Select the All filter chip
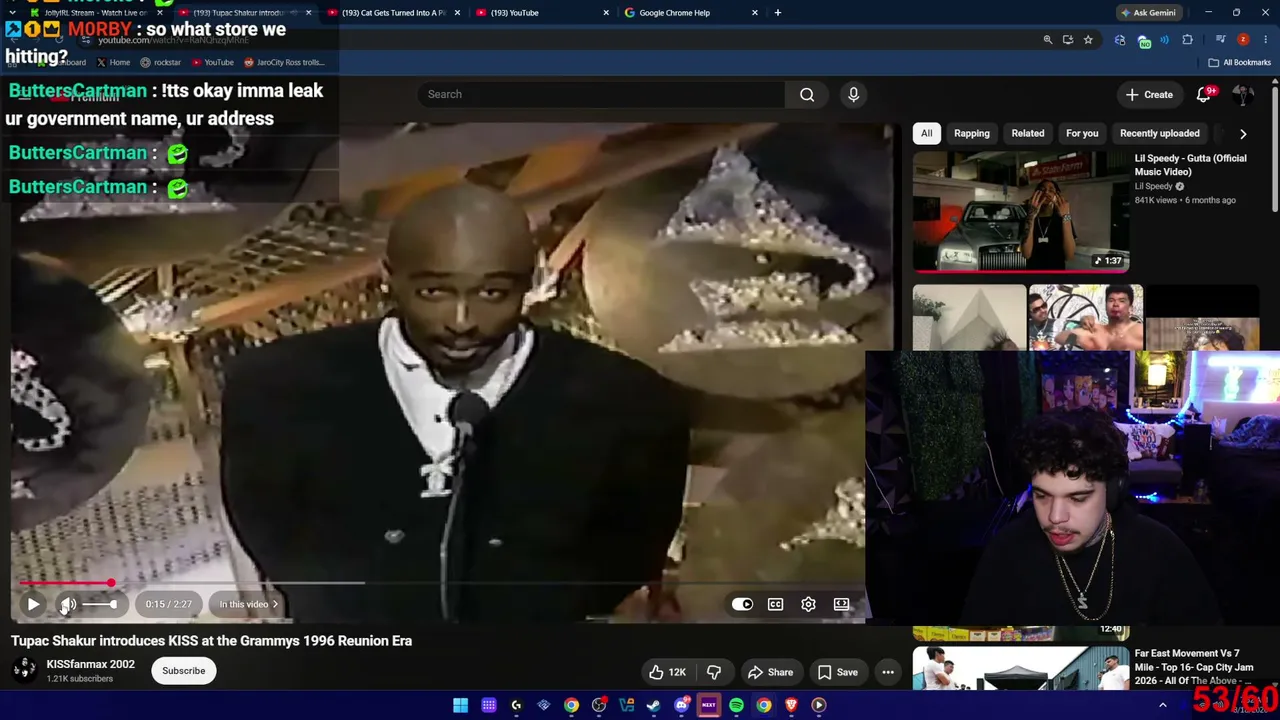 (x=926, y=133)
